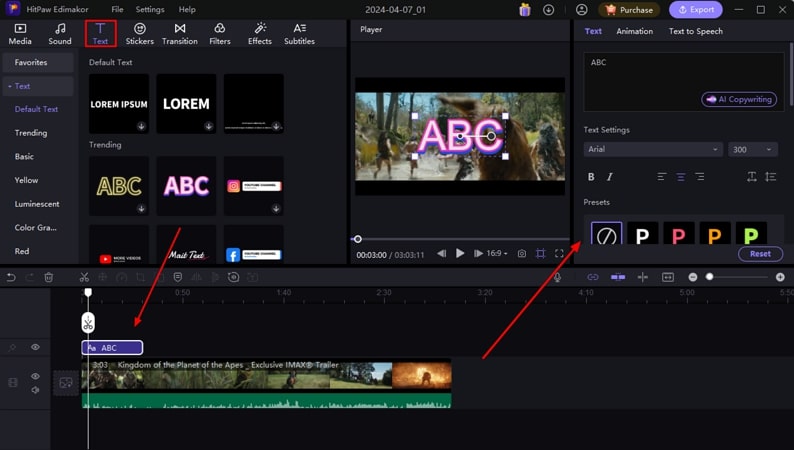Open the crop tool in the player
794x450 pixels.
tap(540, 253)
